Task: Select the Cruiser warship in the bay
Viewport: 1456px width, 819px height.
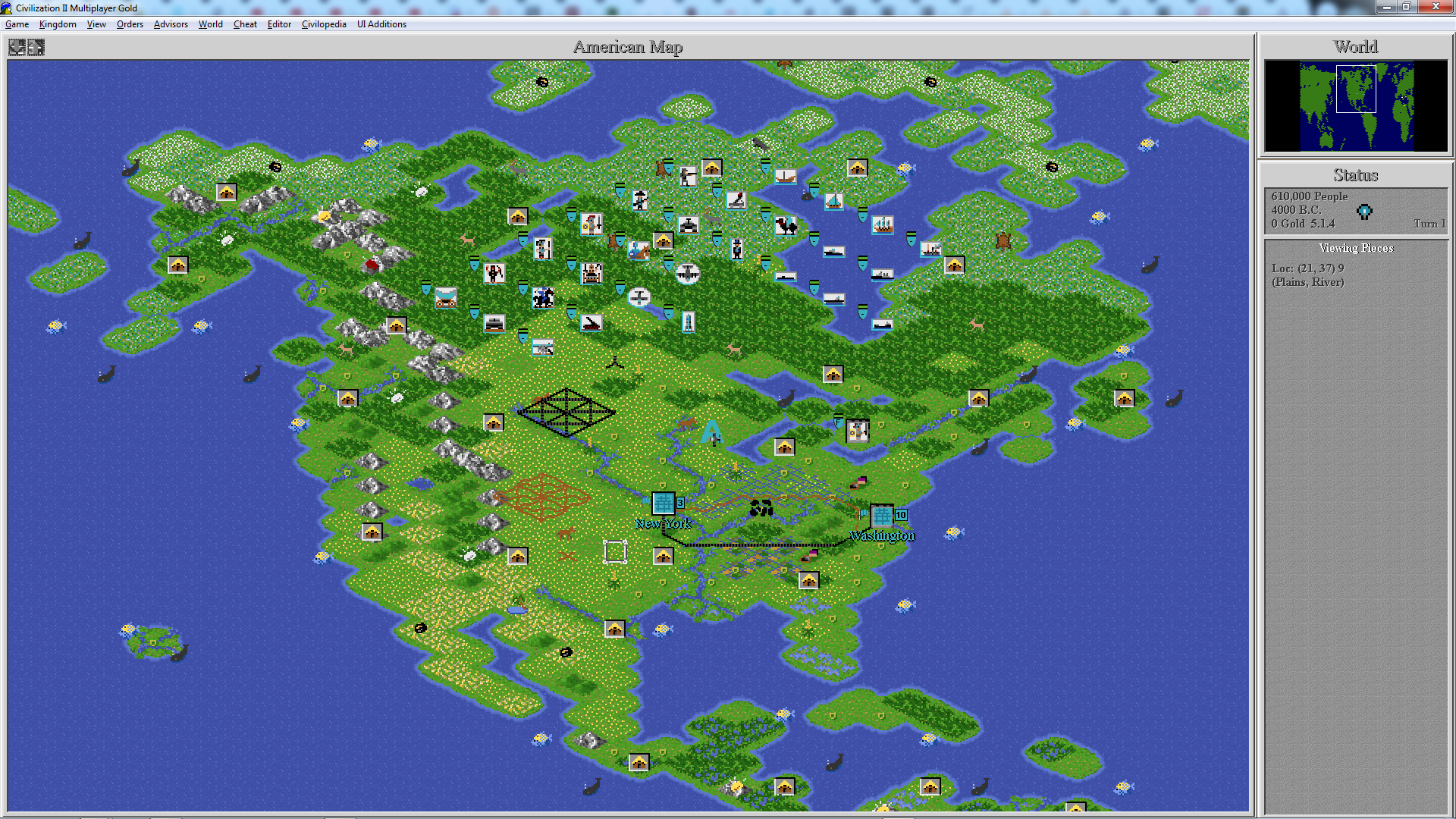Action: (833, 299)
